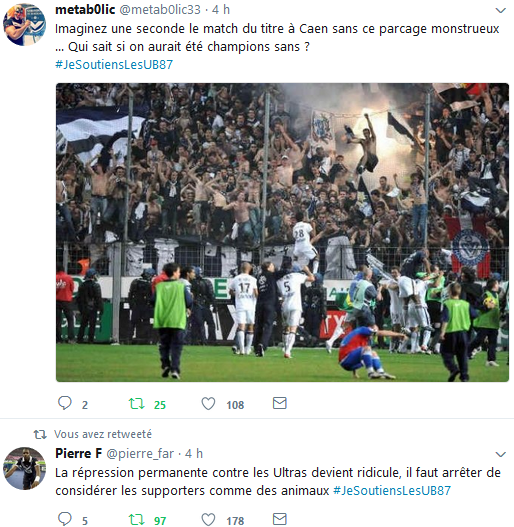The image size is (514, 527).
Task: Open the stadium crowd photo
Action: (282, 232)
